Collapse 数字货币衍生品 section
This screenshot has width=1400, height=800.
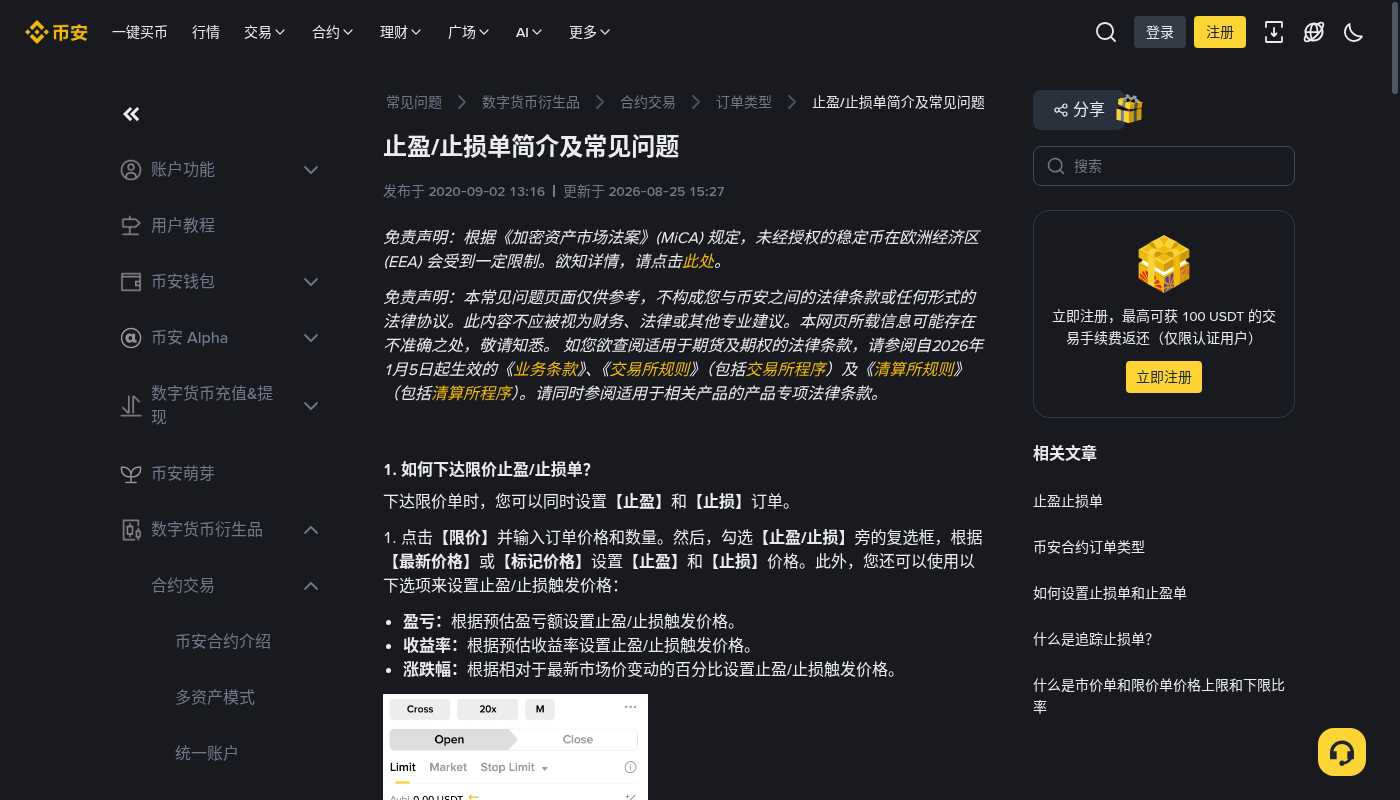(311, 530)
